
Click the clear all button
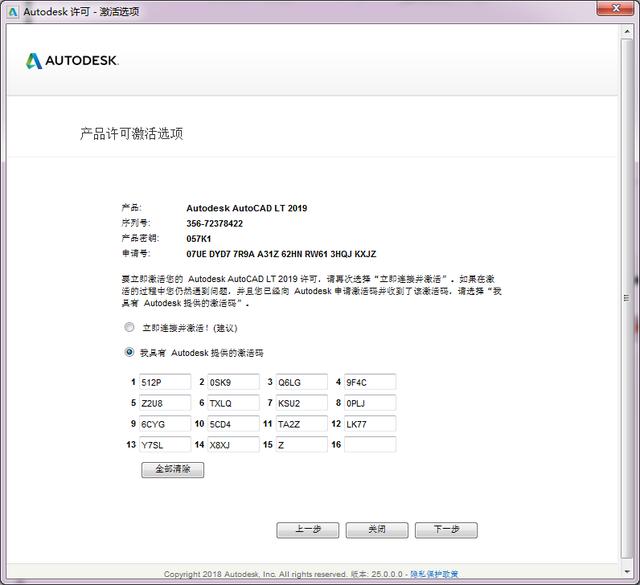click(173, 469)
